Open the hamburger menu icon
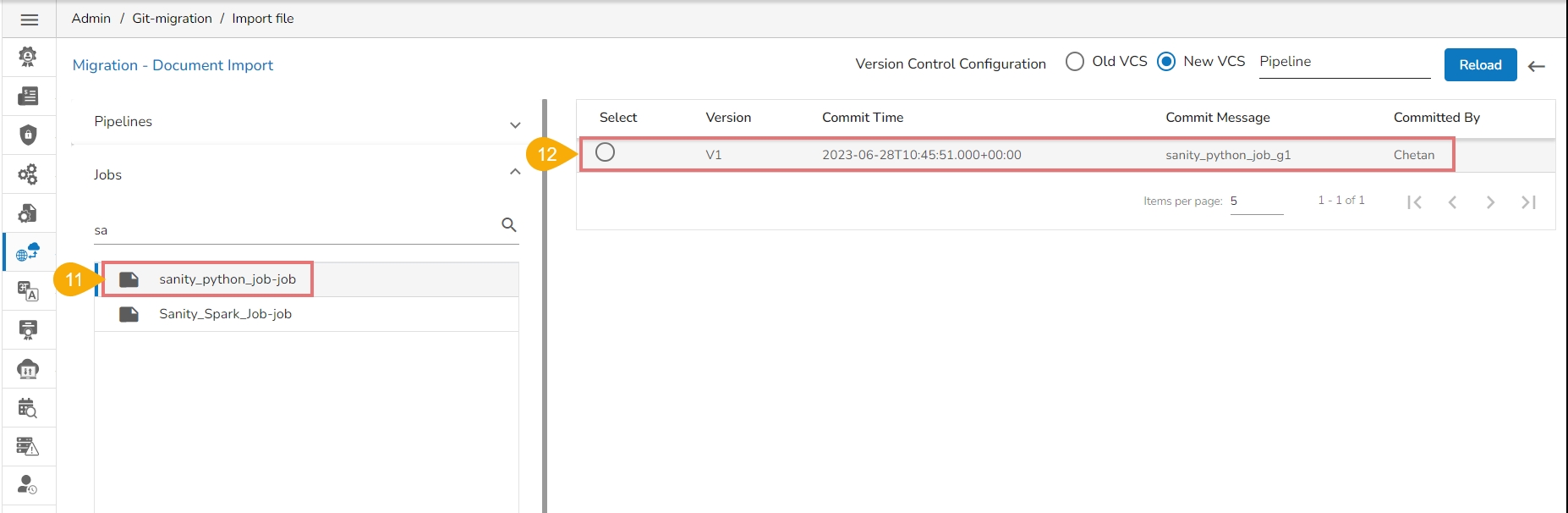 pyautogui.click(x=29, y=19)
